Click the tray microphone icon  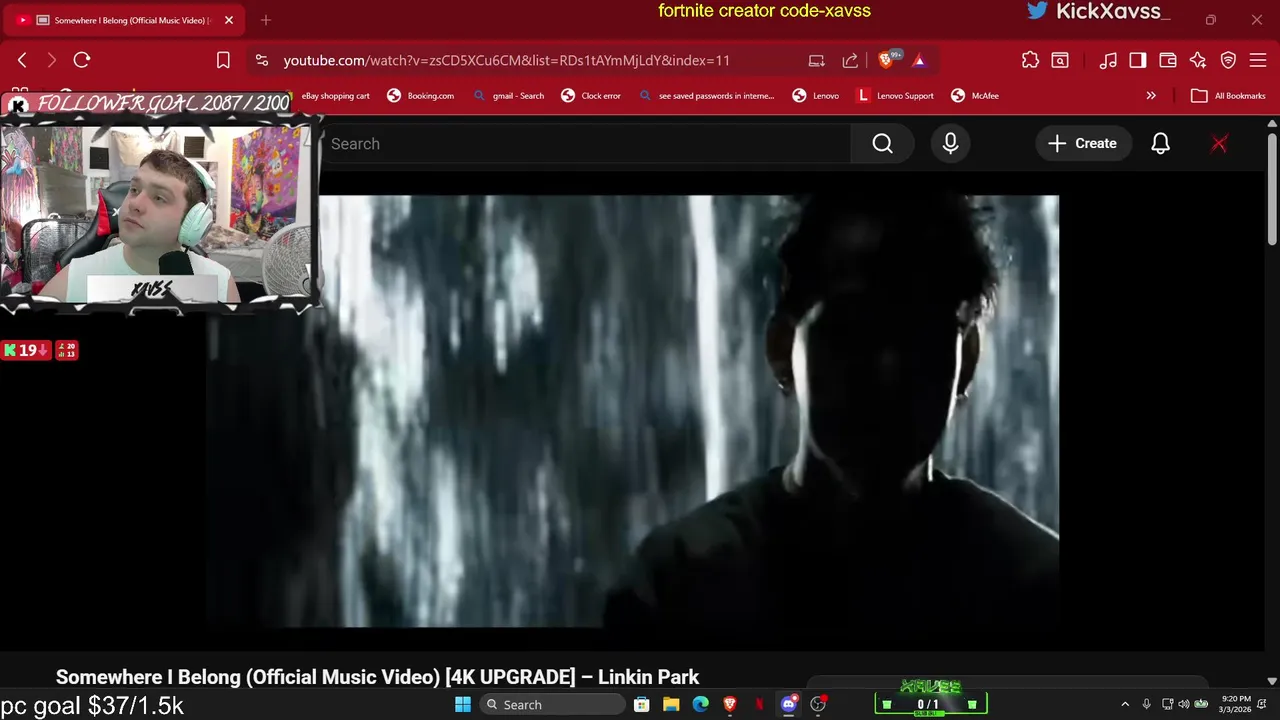1146,704
